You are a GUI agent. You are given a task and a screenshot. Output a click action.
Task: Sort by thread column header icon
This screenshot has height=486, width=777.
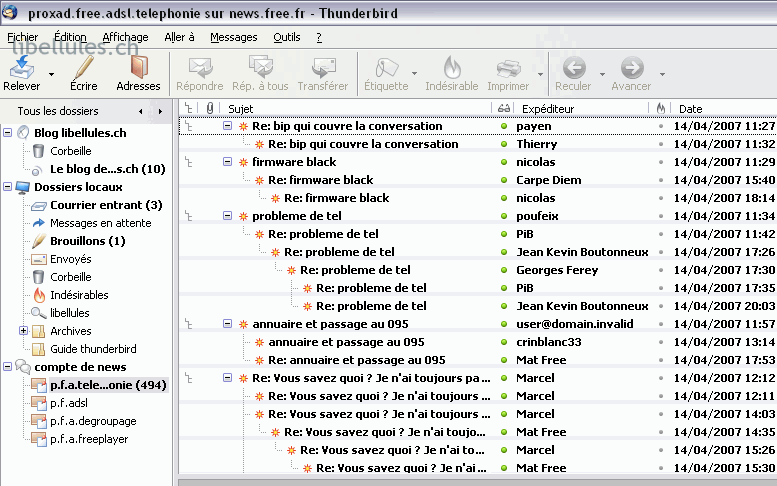click(188, 108)
